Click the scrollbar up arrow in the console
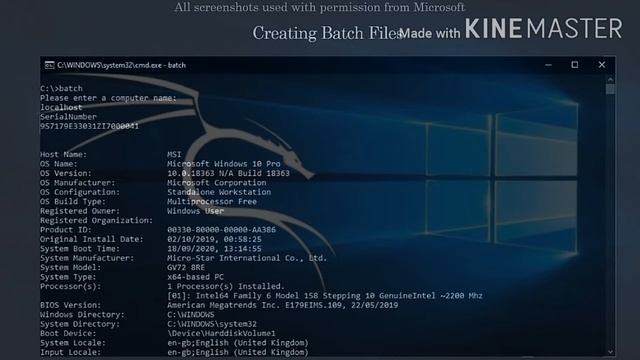 point(610,80)
